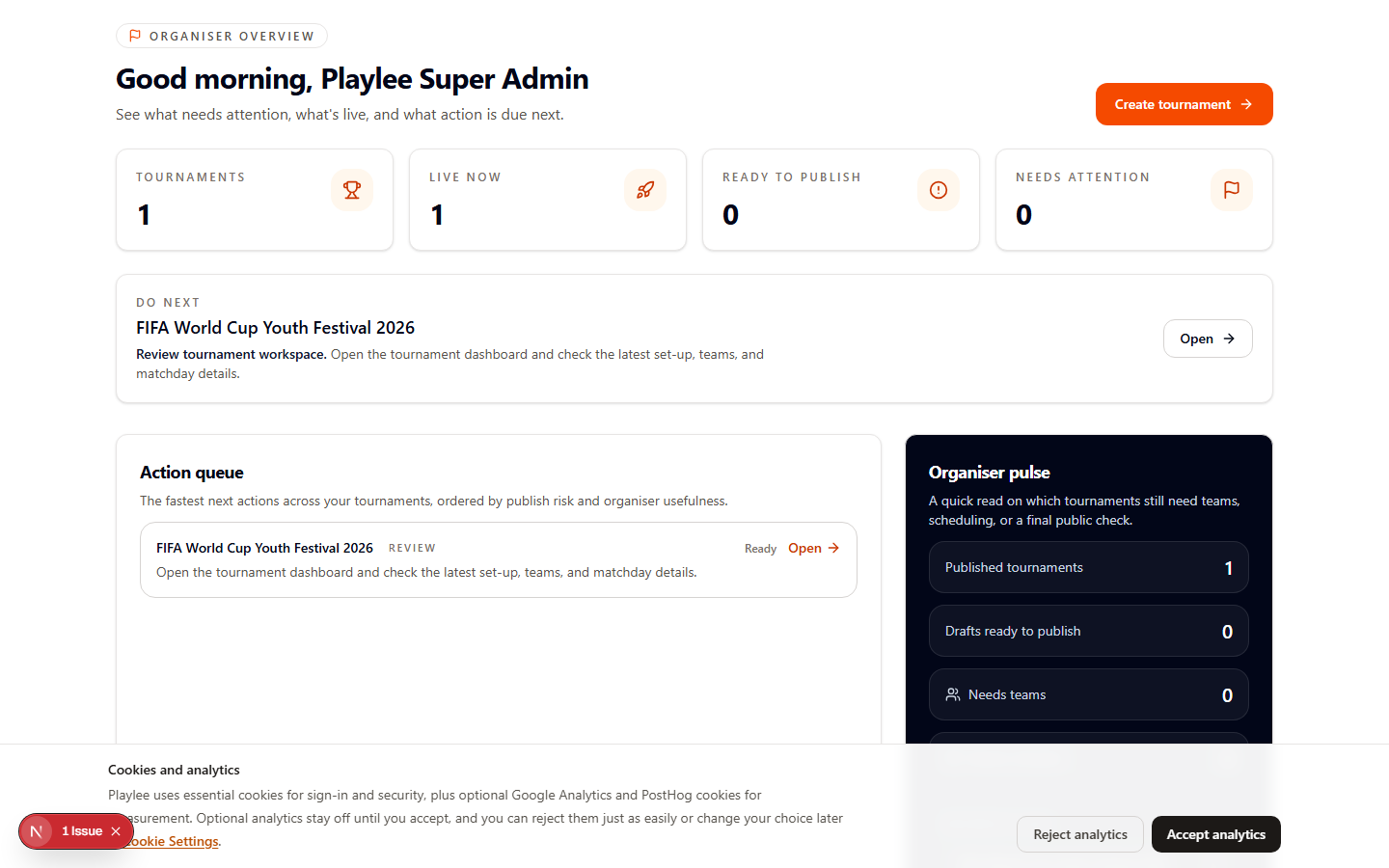
Task: Click the Next.js issue indicator logo
Action: point(37,830)
